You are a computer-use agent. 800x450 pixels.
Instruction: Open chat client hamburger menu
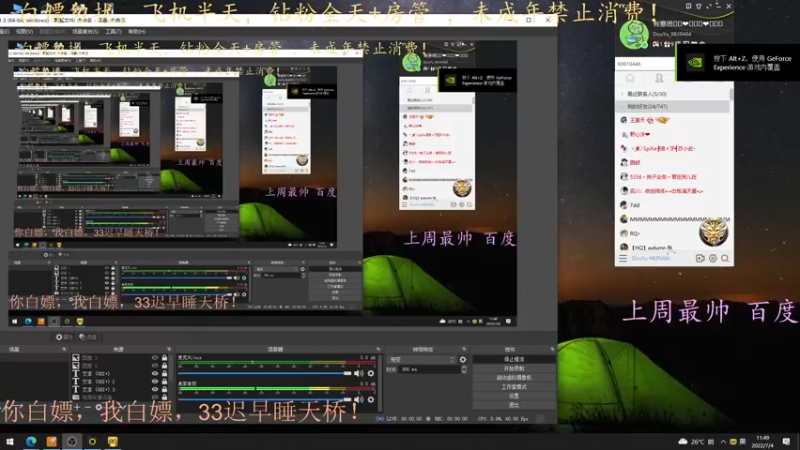623,259
